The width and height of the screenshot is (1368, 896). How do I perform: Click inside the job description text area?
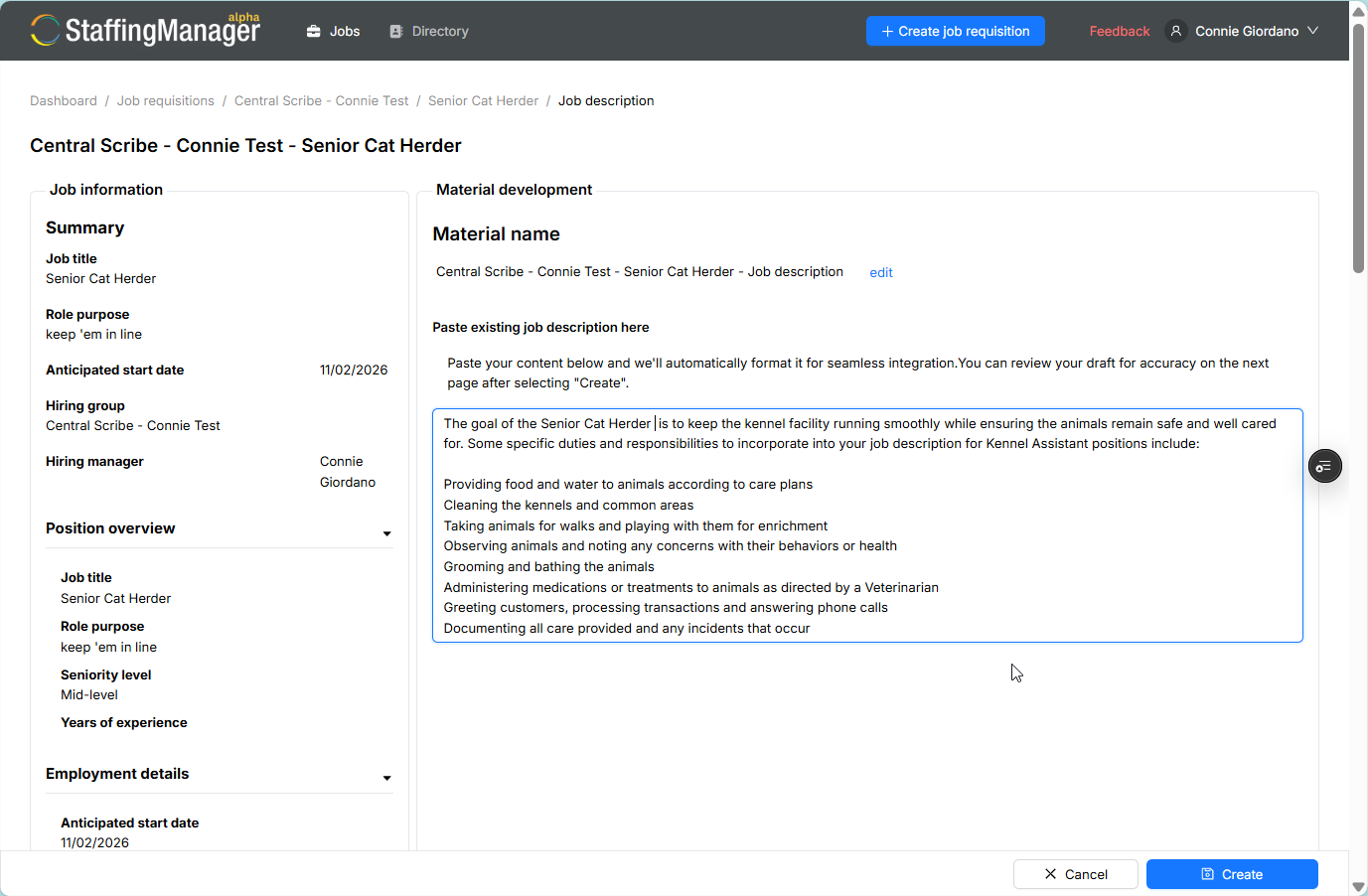(867, 525)
